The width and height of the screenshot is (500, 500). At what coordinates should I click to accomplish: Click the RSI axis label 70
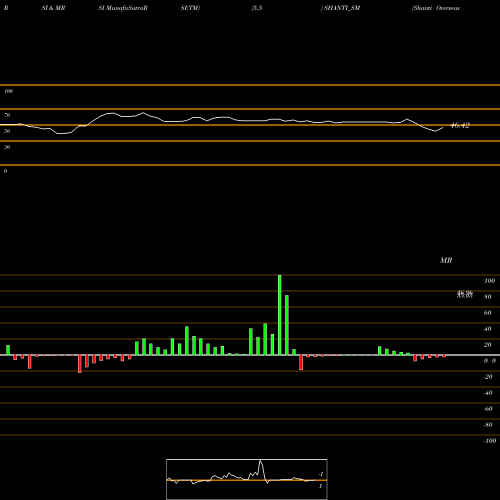pyautogui.click(x=7, y=115)
